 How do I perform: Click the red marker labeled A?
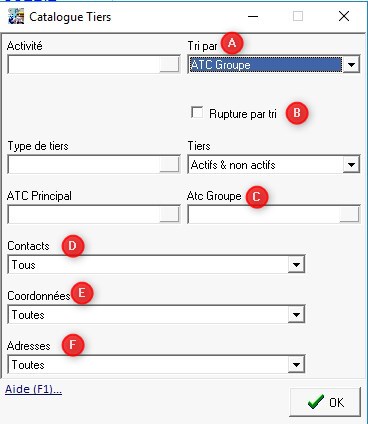coord(232,43)
